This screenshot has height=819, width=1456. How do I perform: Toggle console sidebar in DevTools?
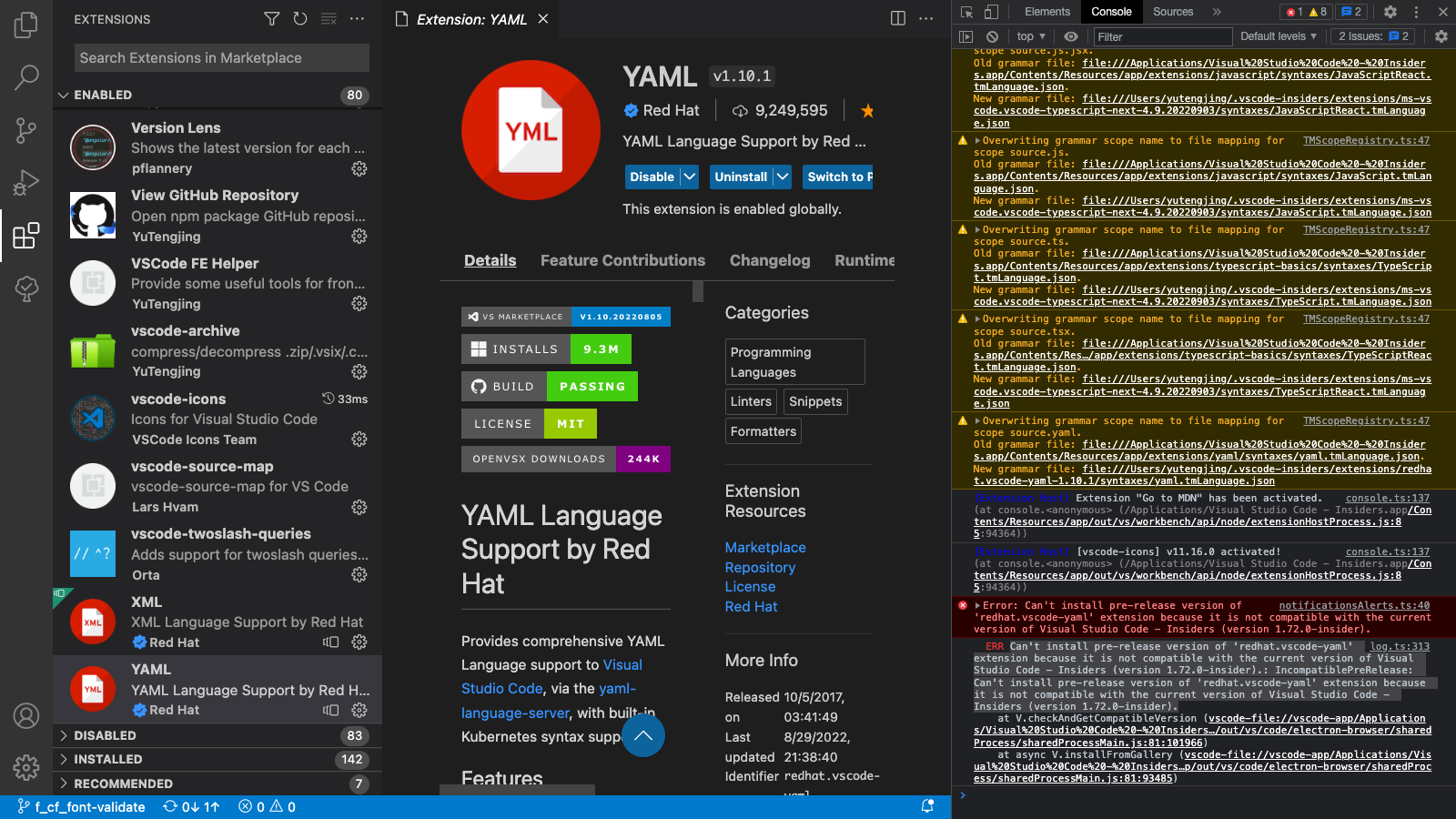(966, 36)
